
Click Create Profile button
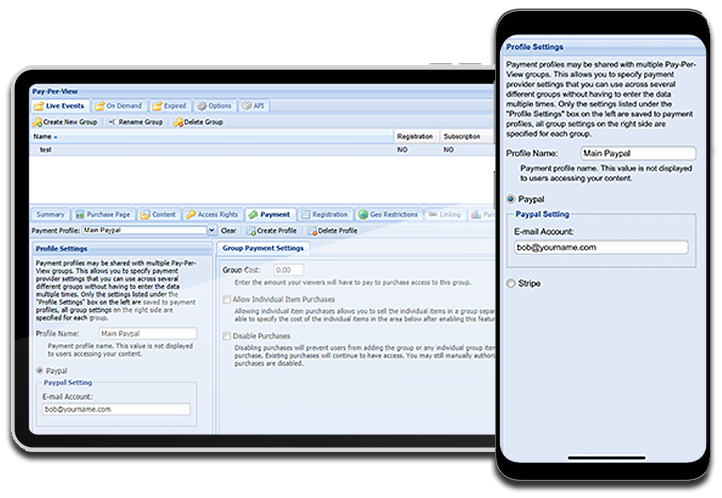pyautogui.click(x=272, y=231)
